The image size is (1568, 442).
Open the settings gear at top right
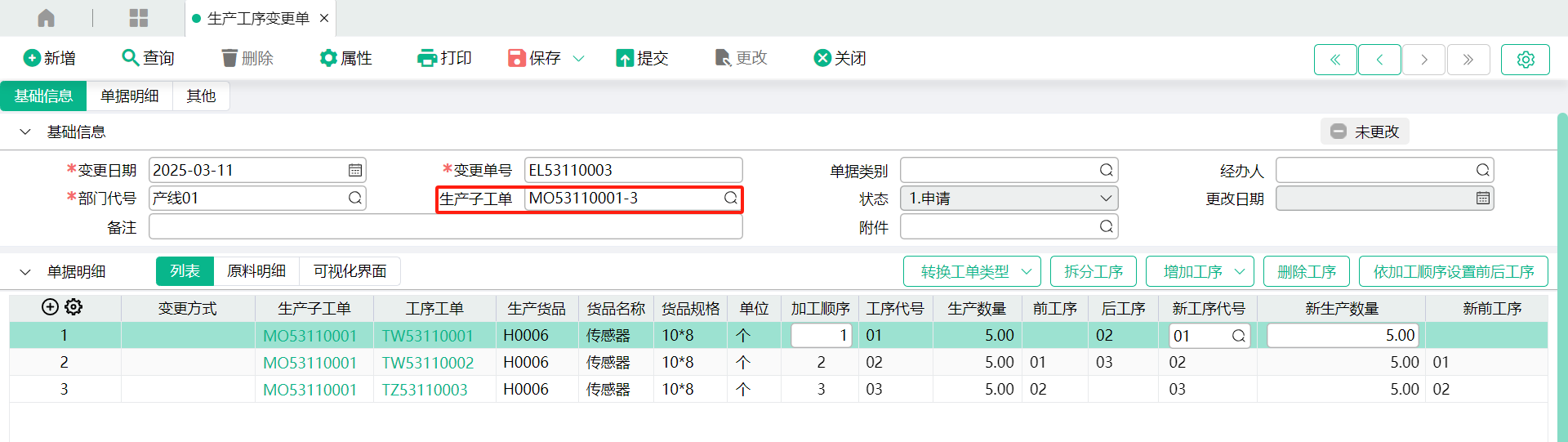(1525, 60)
